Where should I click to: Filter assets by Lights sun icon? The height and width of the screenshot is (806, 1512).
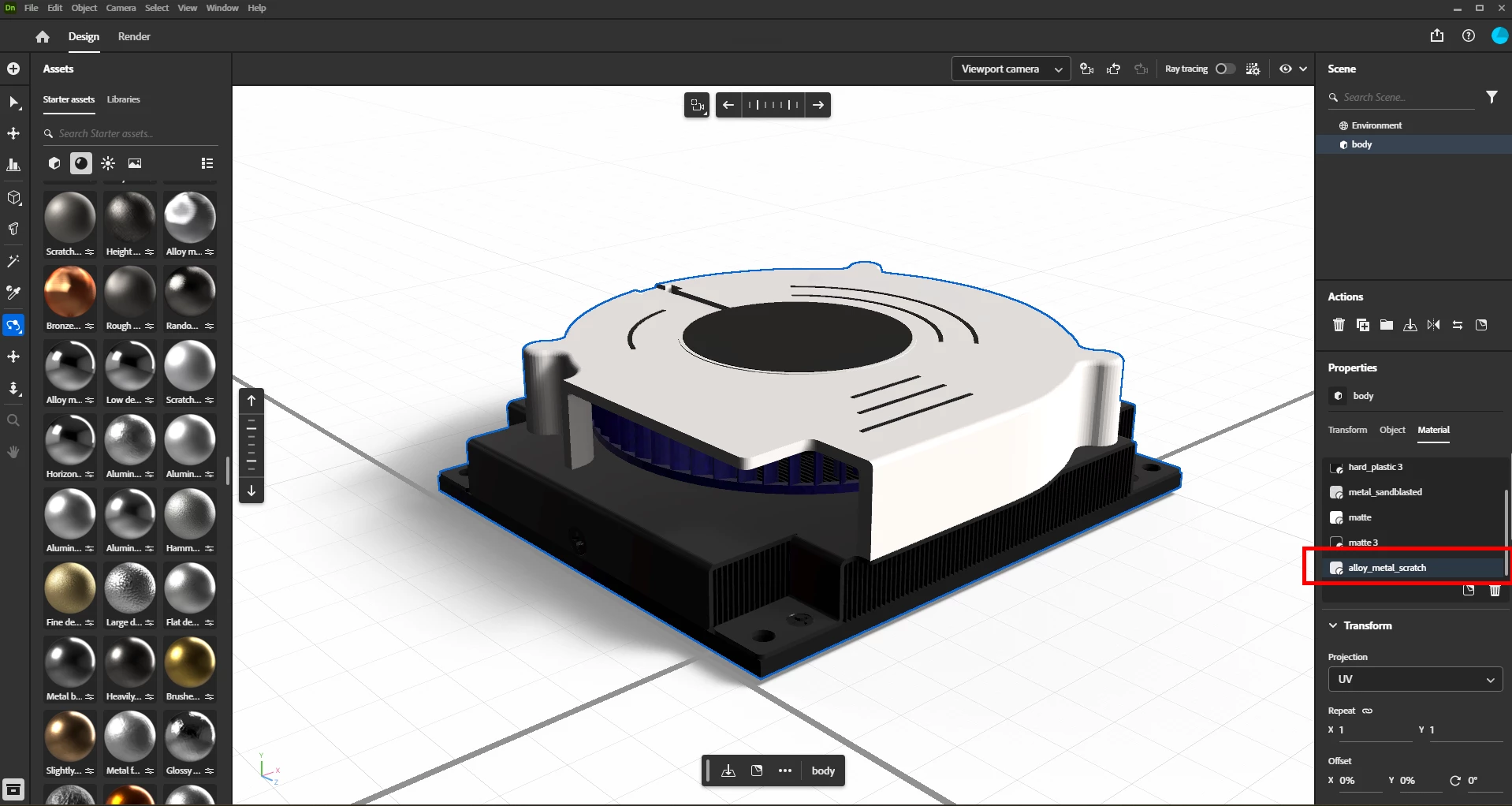(108, 163)
